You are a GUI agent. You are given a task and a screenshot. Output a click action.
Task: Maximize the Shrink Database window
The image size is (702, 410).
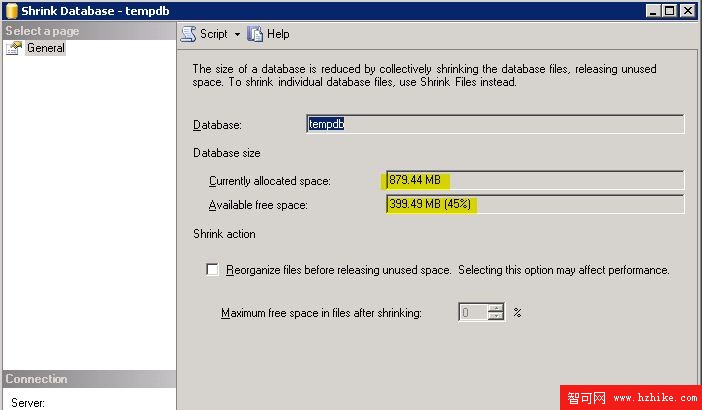point(669,11)
